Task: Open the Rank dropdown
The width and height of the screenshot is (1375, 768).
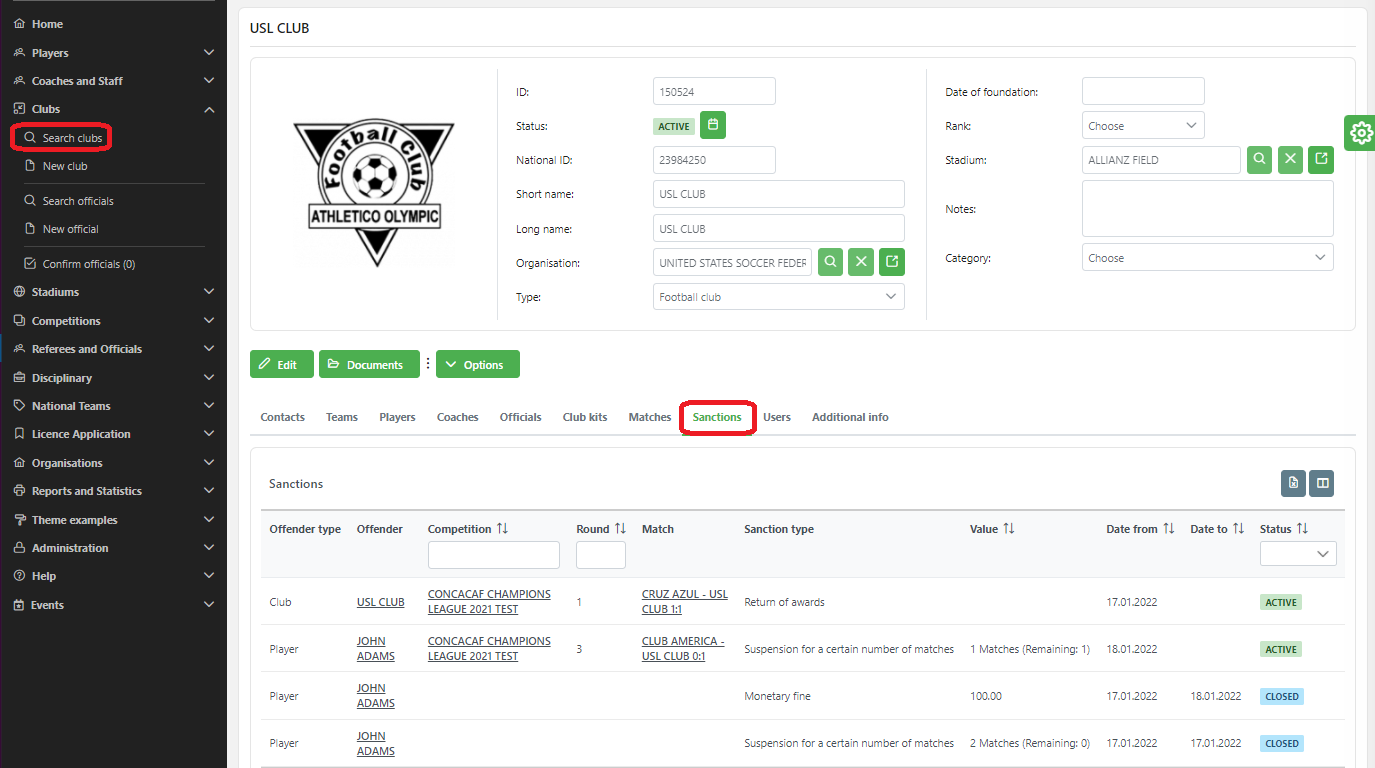Action: coord(1143,126)
